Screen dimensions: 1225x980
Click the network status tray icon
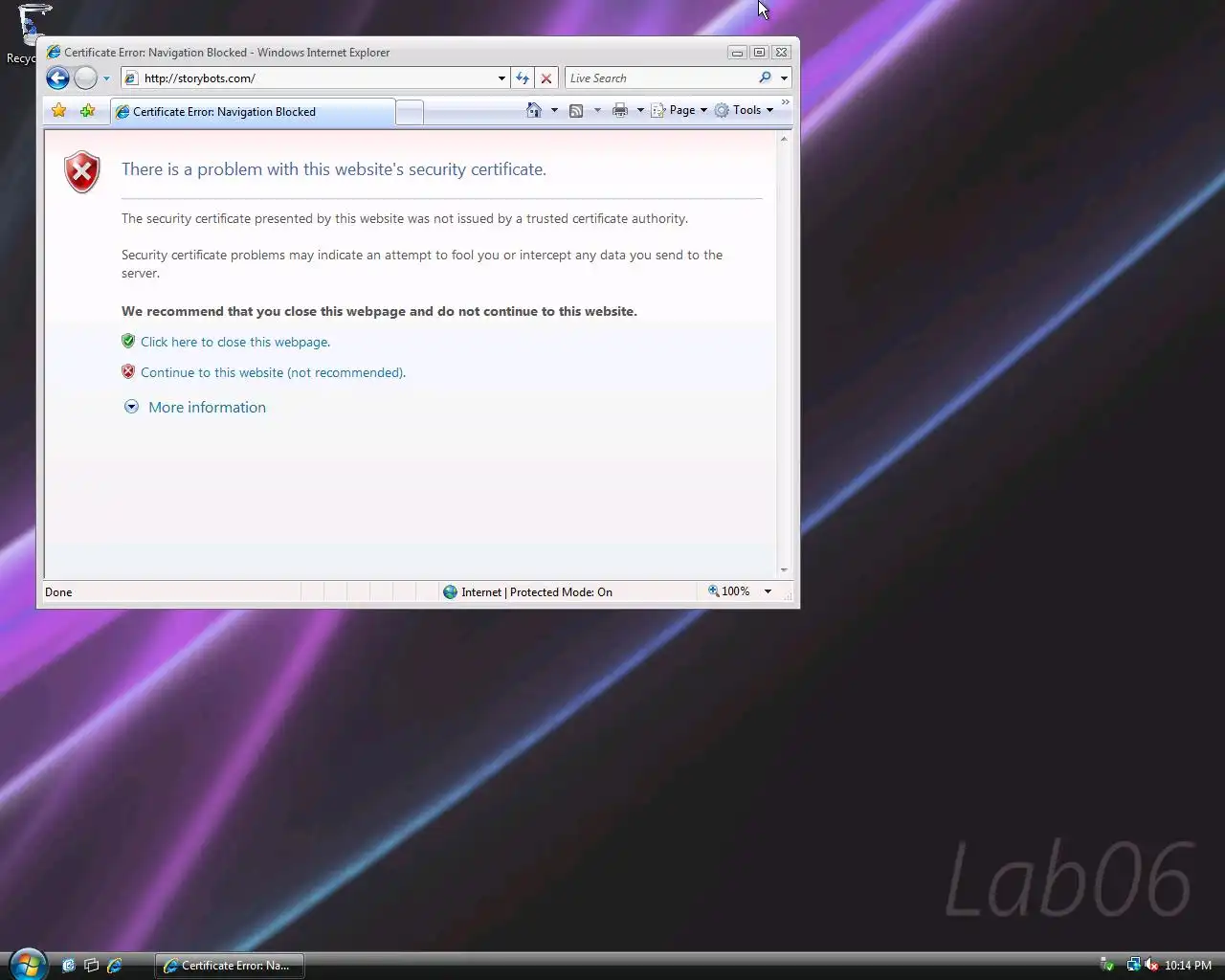[1133, 966]
